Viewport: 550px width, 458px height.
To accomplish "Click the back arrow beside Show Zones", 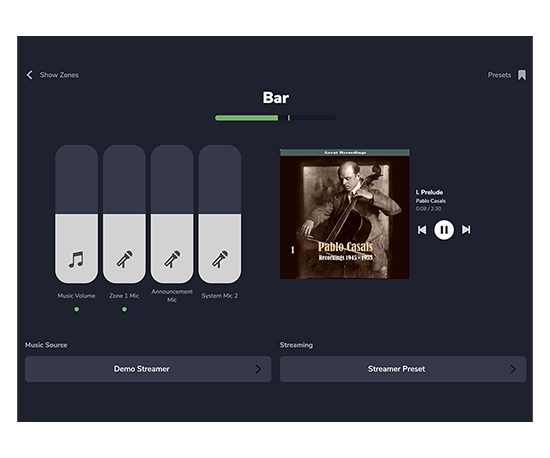I will click(29, 75).
